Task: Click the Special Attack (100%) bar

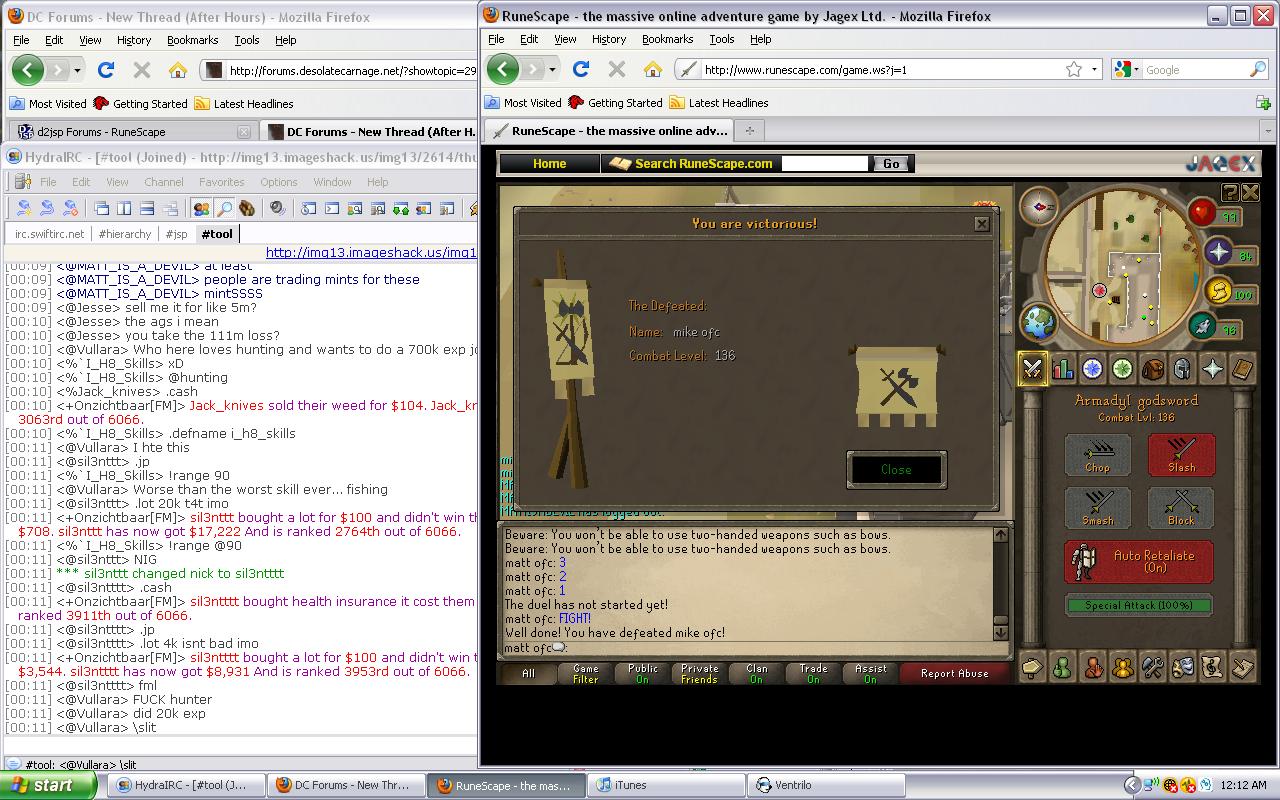Action: (x=1138, y=605)
